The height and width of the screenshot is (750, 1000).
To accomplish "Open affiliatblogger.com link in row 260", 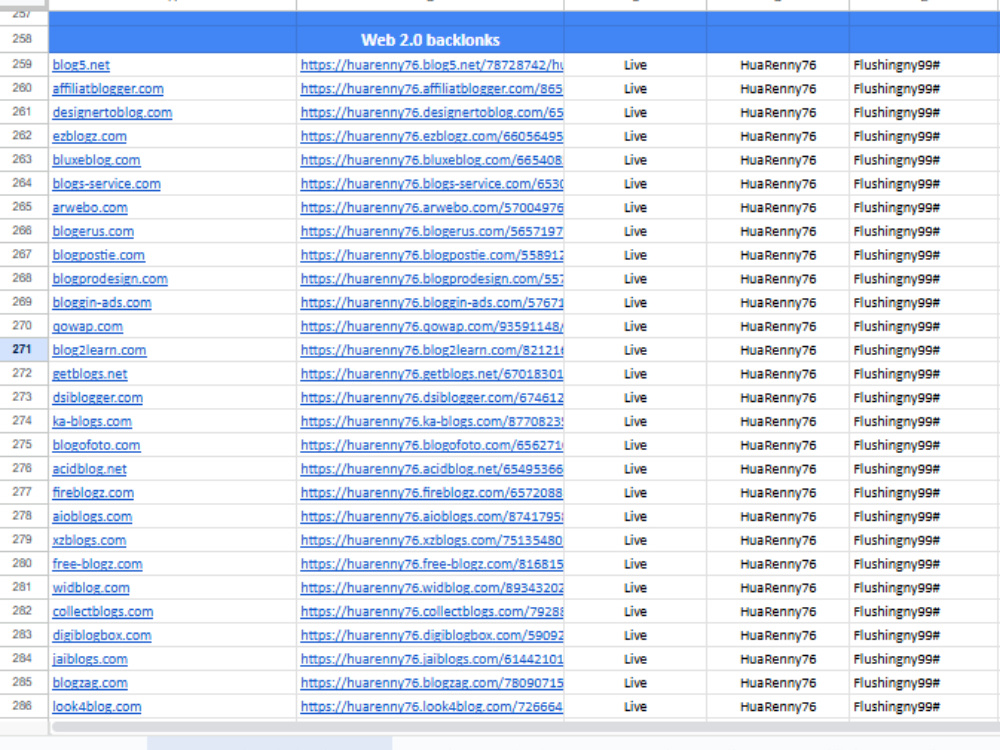I will (108, 89).
